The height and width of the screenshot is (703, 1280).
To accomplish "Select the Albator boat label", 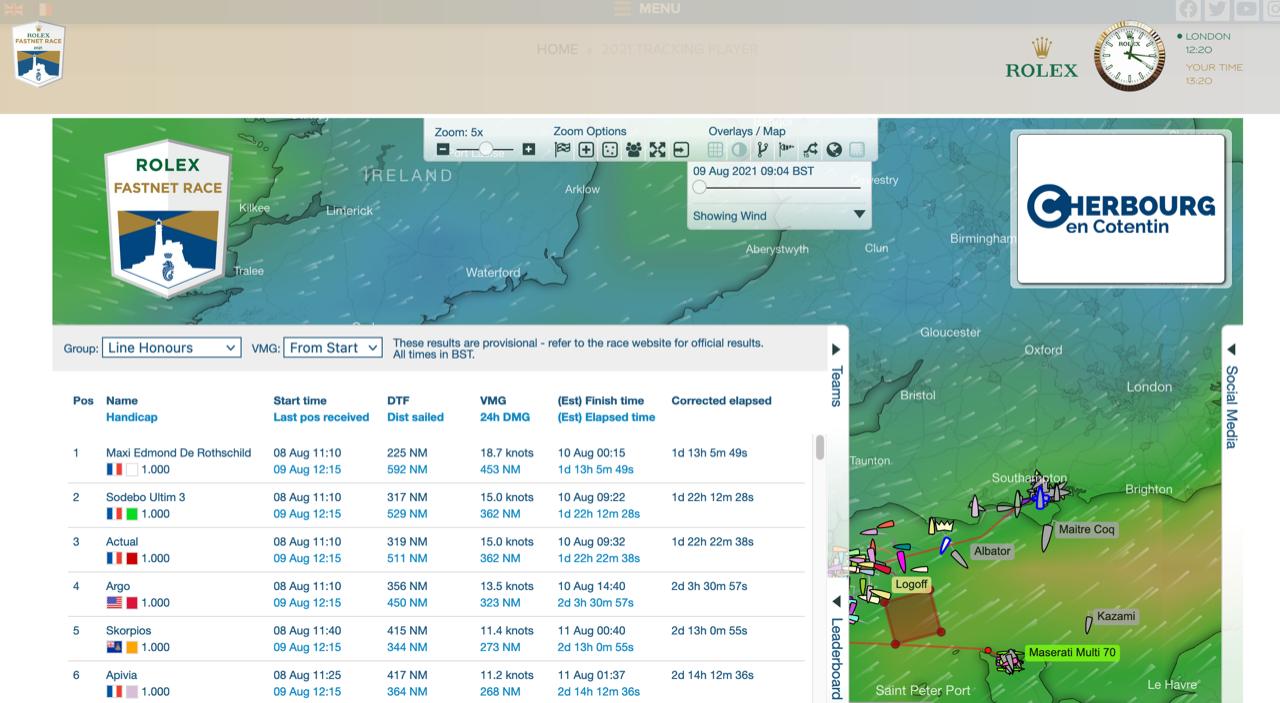I will pos(992,551).
